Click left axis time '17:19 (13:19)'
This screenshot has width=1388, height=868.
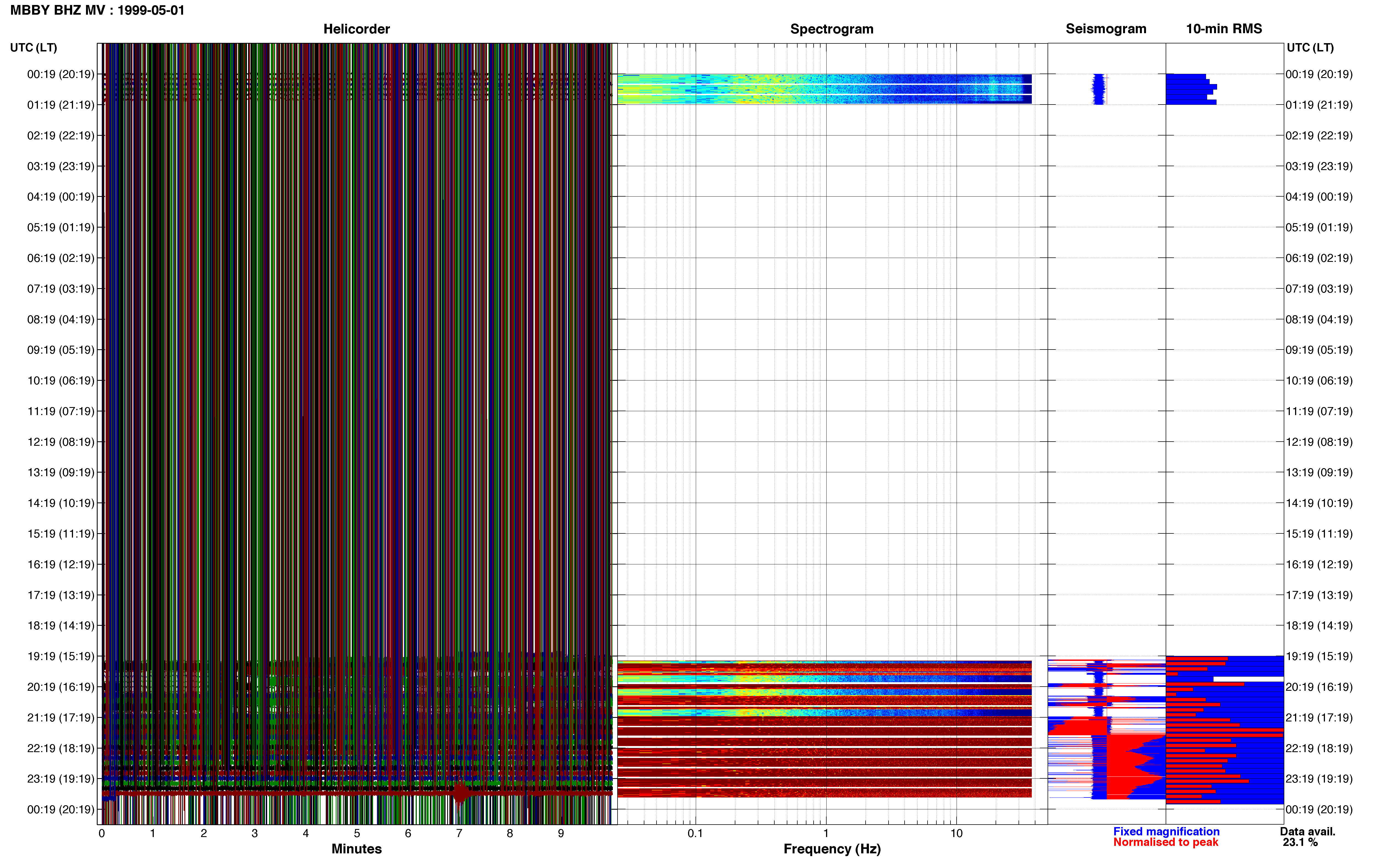[61, 595]
